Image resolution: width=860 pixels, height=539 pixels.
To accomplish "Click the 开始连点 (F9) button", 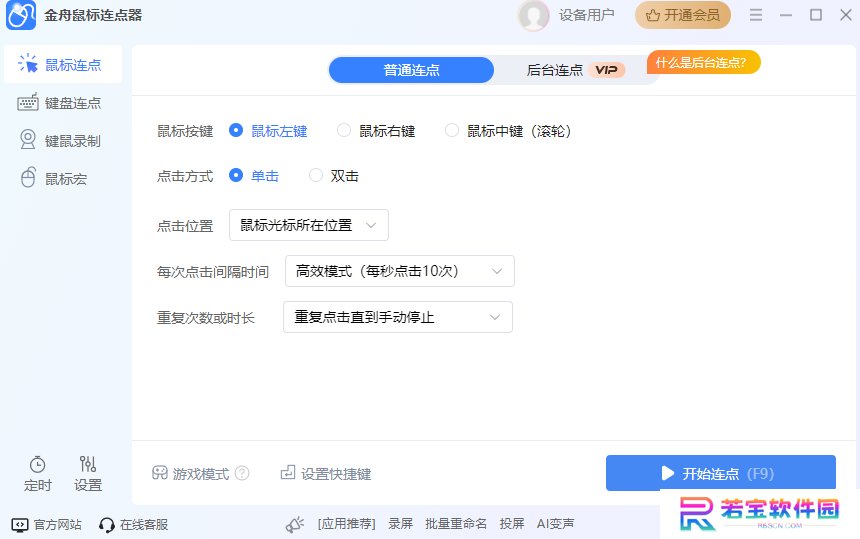I will click(721, 473).
